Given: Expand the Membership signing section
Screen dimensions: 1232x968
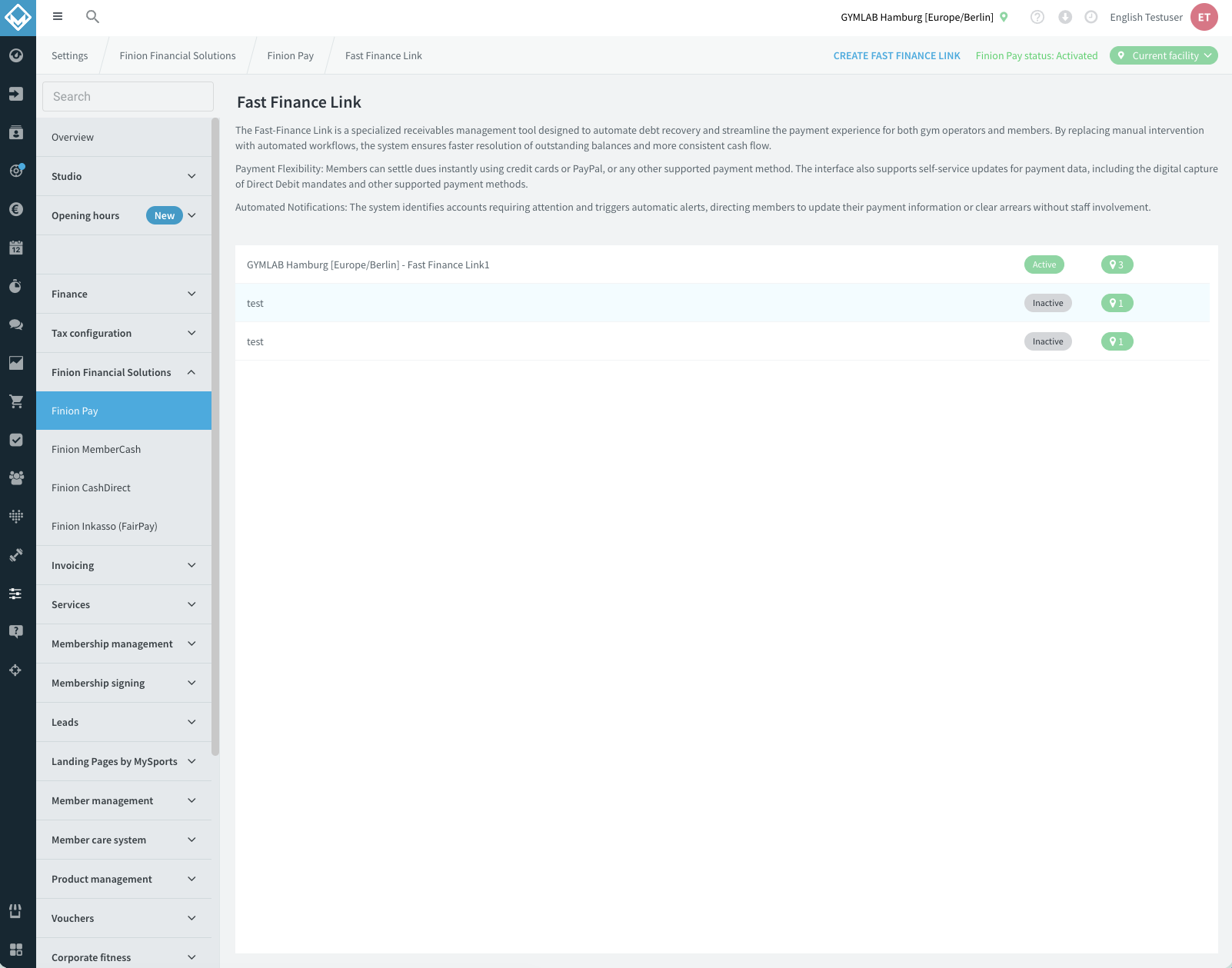Looking at the screenshot, I should click(x=124, y=683).
